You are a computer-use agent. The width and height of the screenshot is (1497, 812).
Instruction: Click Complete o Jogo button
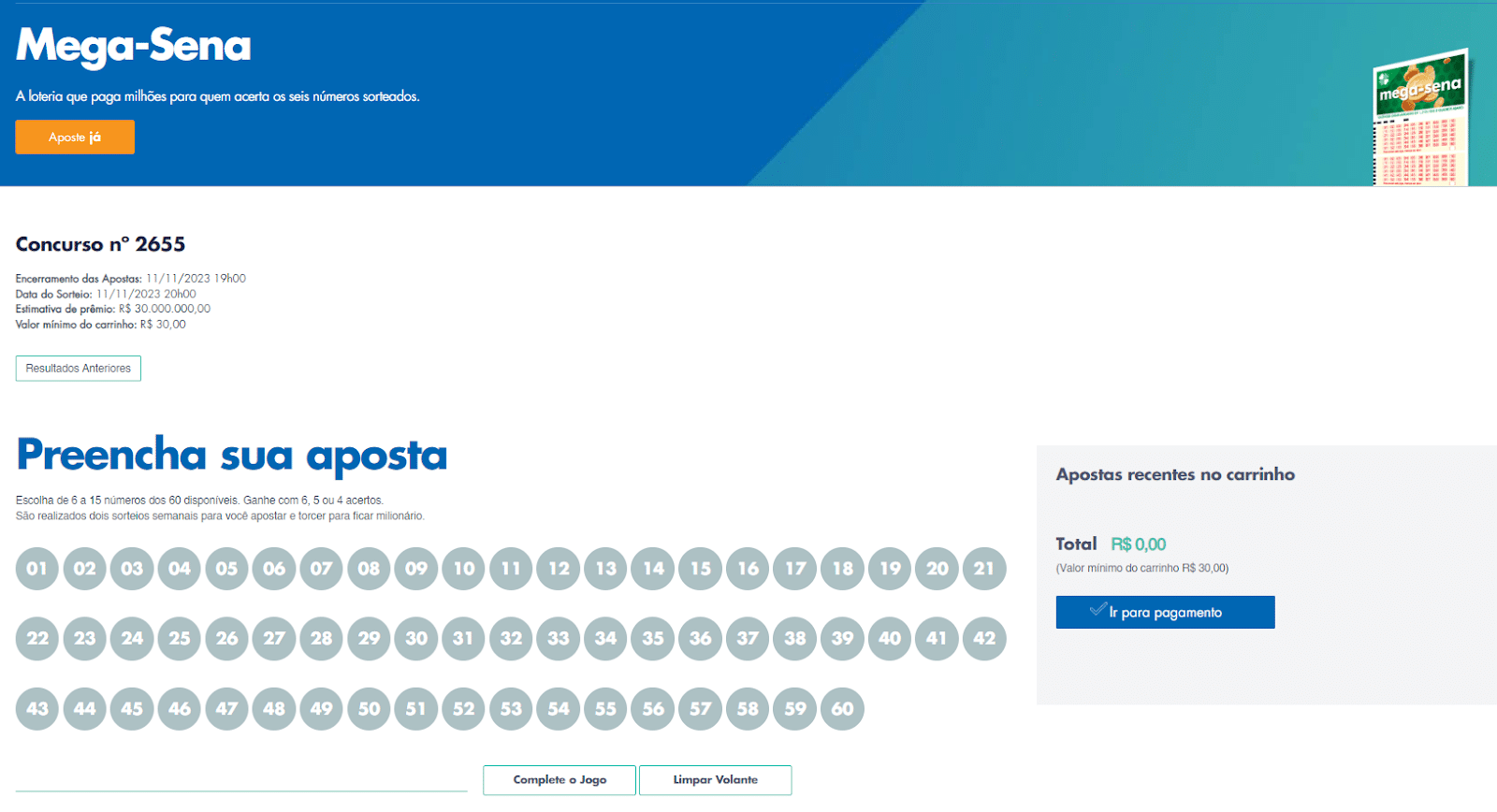(x=560, y=780)
